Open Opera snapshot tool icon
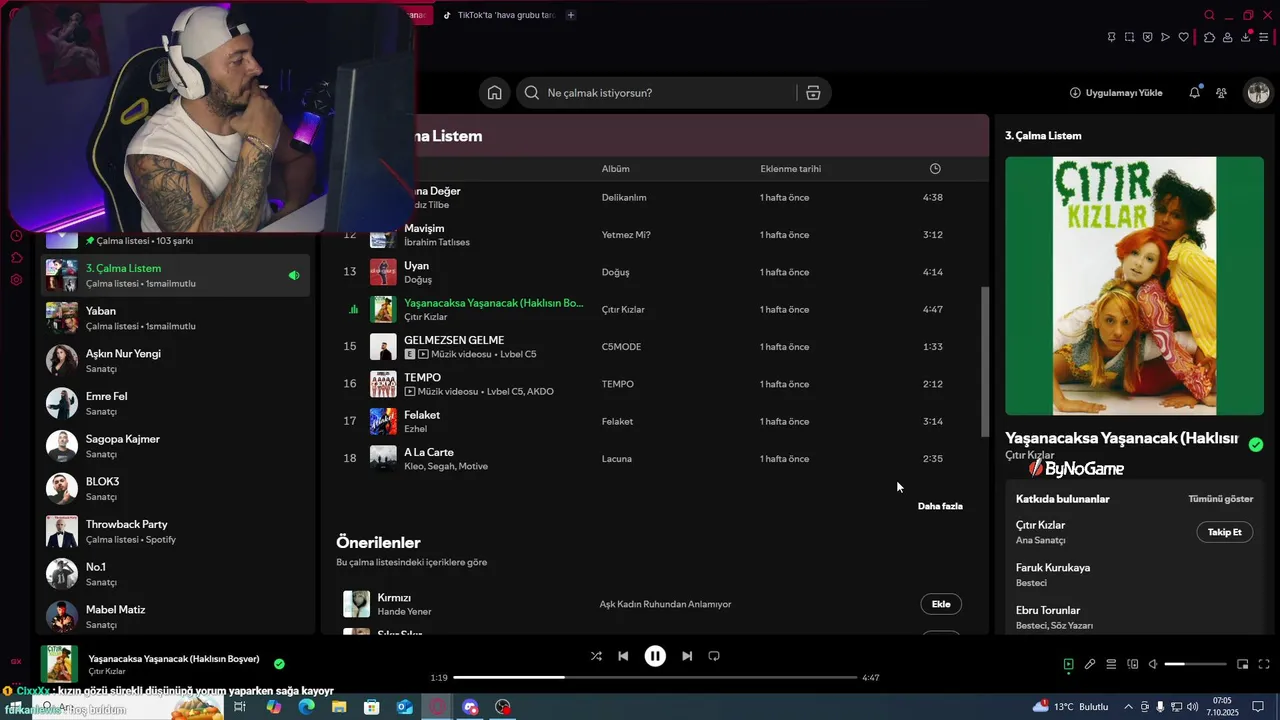Viewport: 1280px width, 720px height. tap(1129, 37)
